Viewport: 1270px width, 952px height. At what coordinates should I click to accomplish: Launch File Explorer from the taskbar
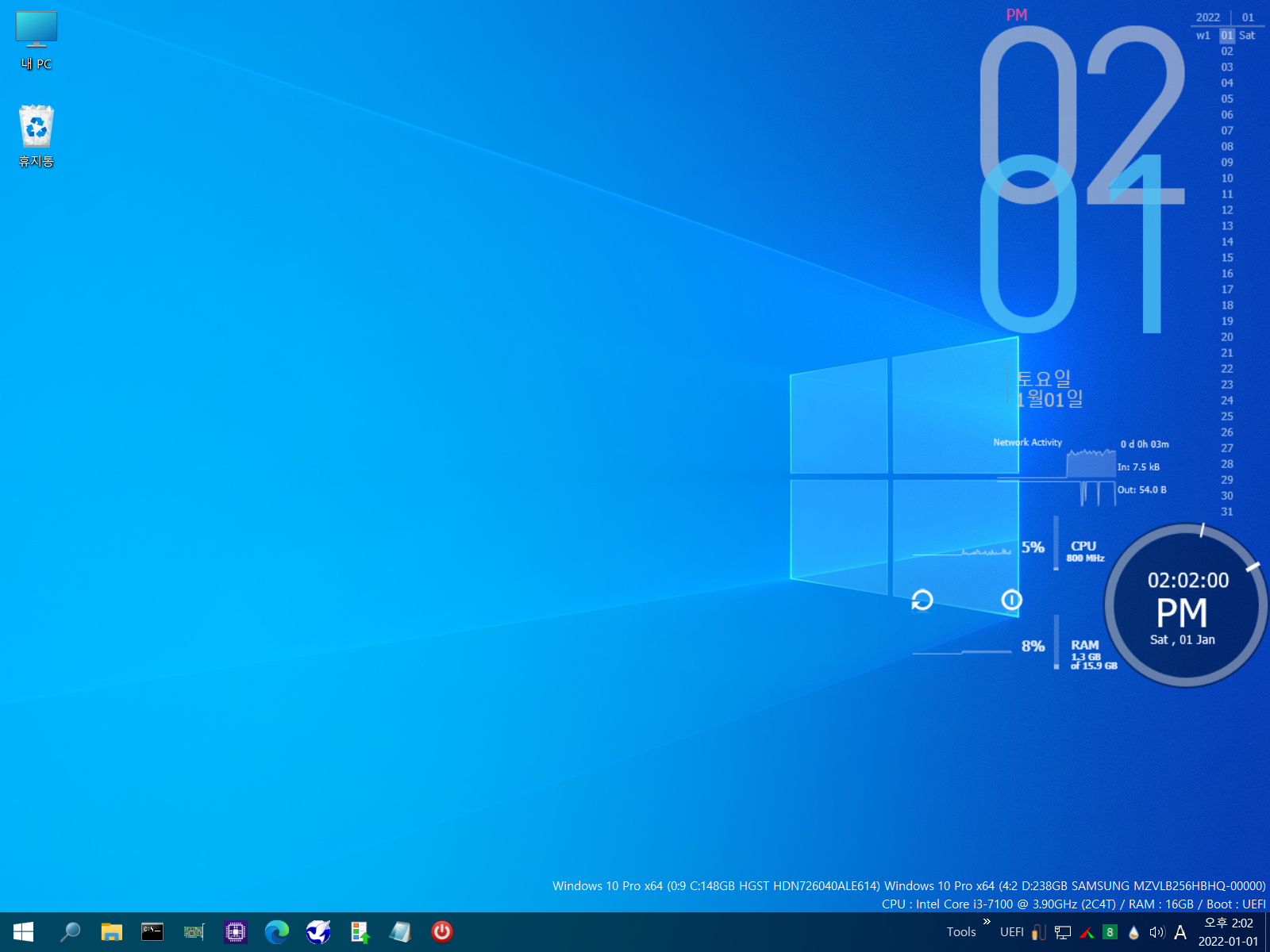(111, 932)
